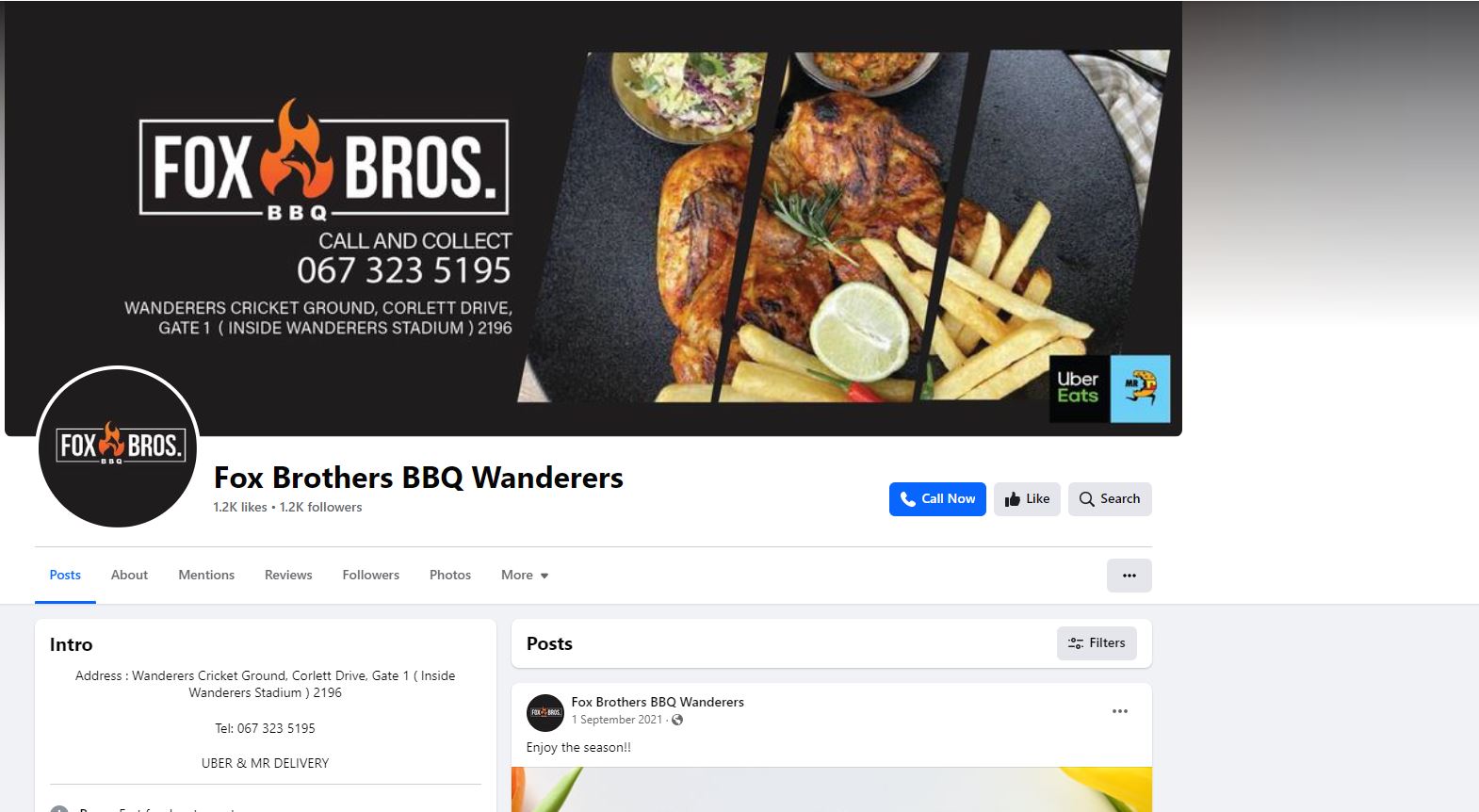Click the 1.2K followers link

(320, 507)
